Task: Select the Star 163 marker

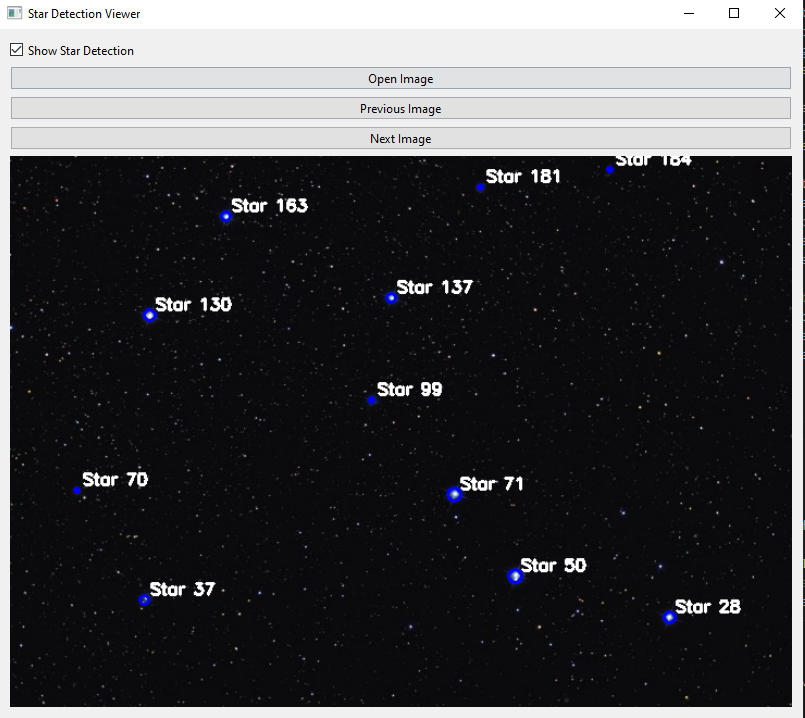Action: click(x=225, y=215)
